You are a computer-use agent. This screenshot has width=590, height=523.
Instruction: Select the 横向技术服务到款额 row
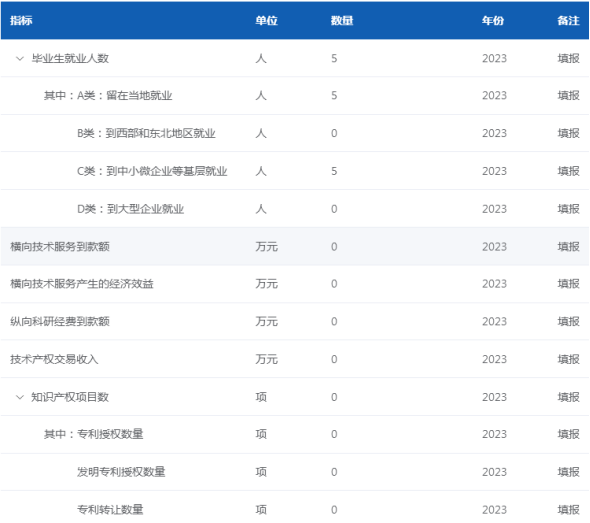click(x=295, y=246)
